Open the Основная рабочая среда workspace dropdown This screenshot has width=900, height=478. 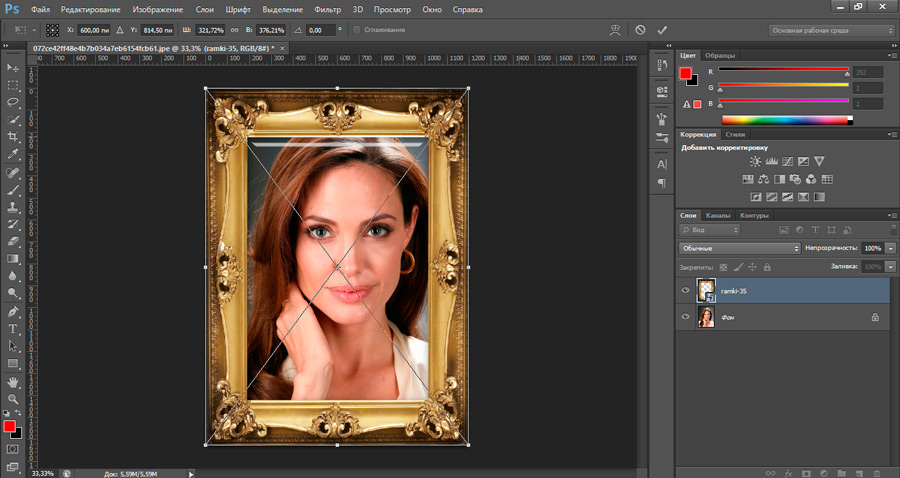click(x=831, y=30)
